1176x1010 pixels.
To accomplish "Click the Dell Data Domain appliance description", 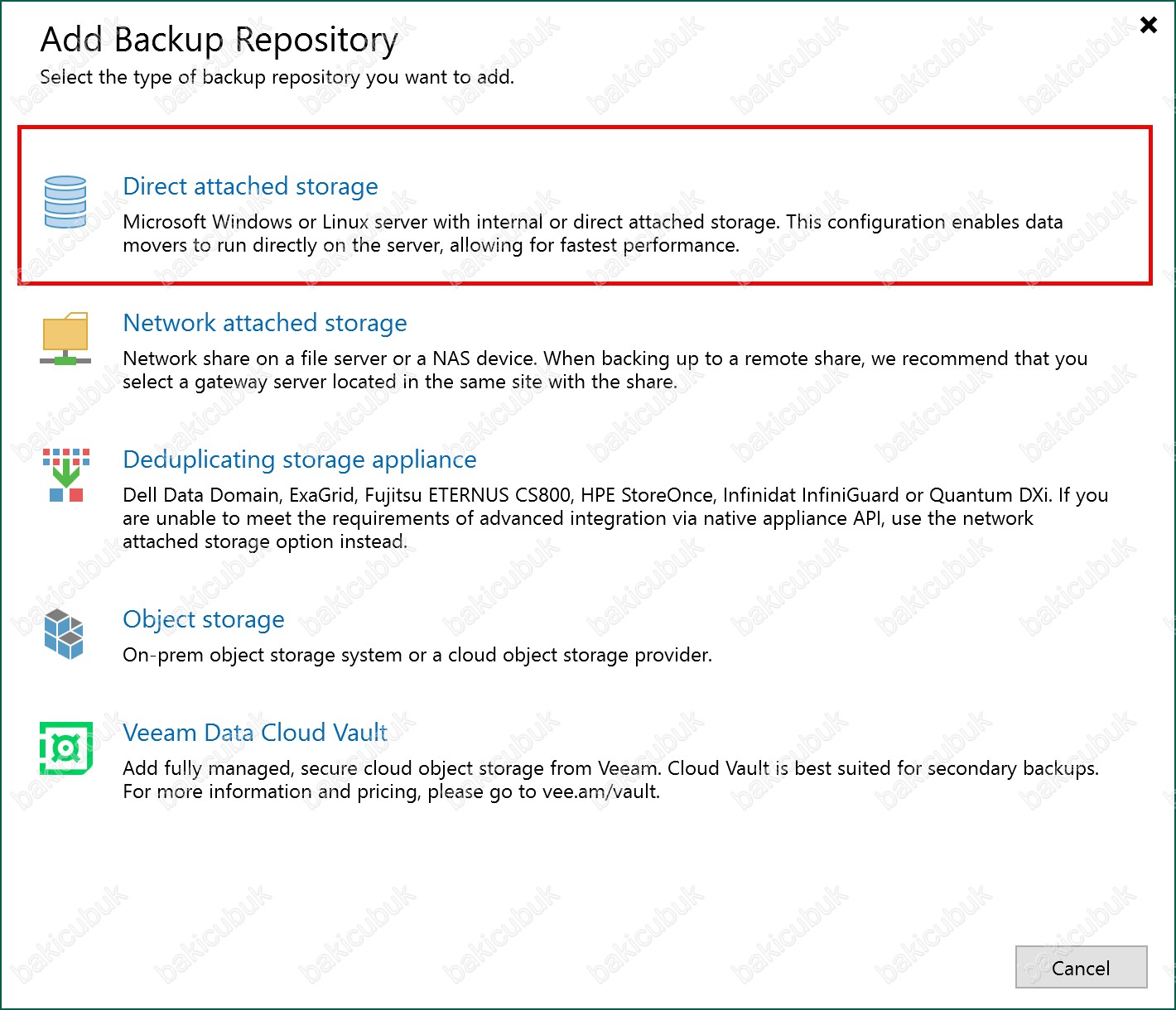I will click(x=615, y=518).
